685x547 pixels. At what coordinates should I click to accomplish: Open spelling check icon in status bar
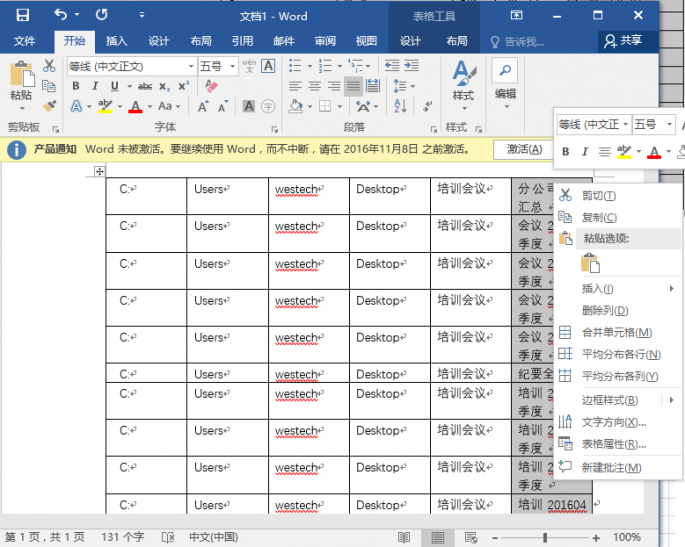pyautogui.click(x=168, y=537)
